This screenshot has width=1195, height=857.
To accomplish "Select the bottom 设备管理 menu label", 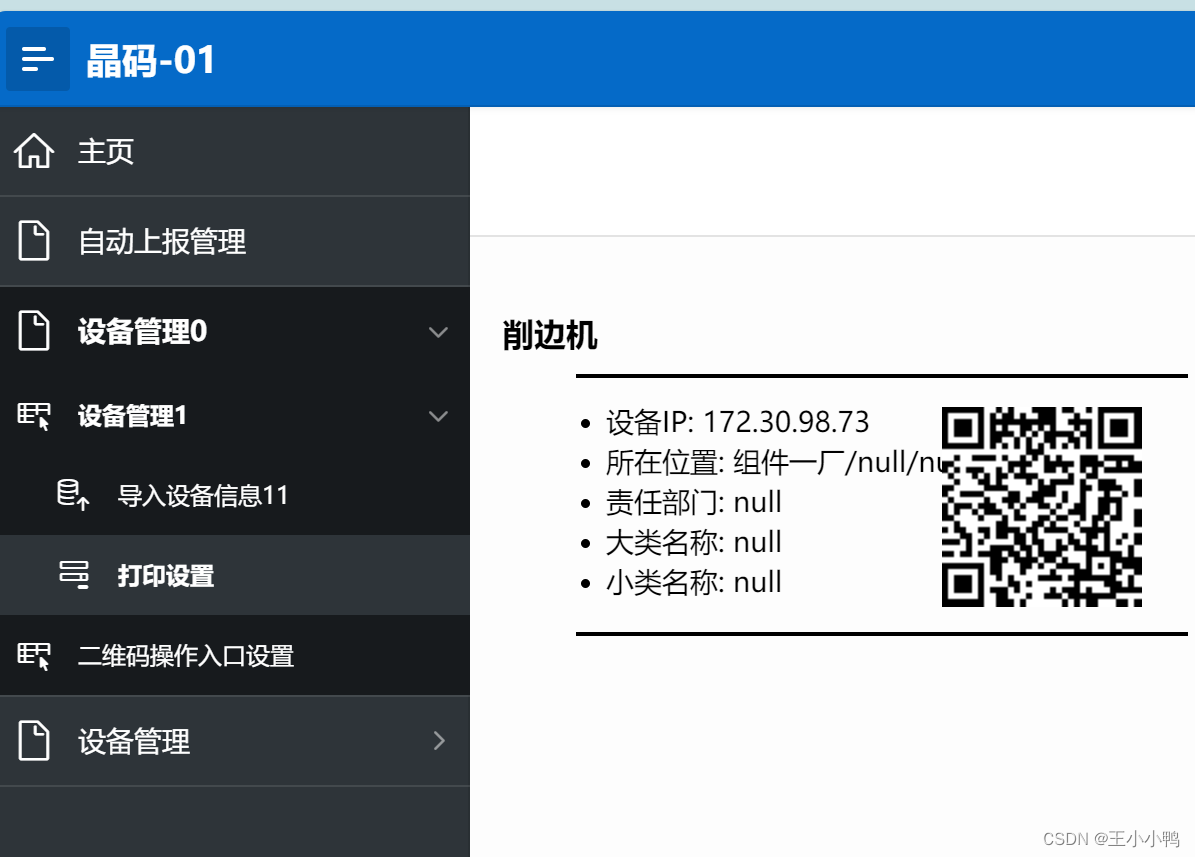I will (134, 741).
